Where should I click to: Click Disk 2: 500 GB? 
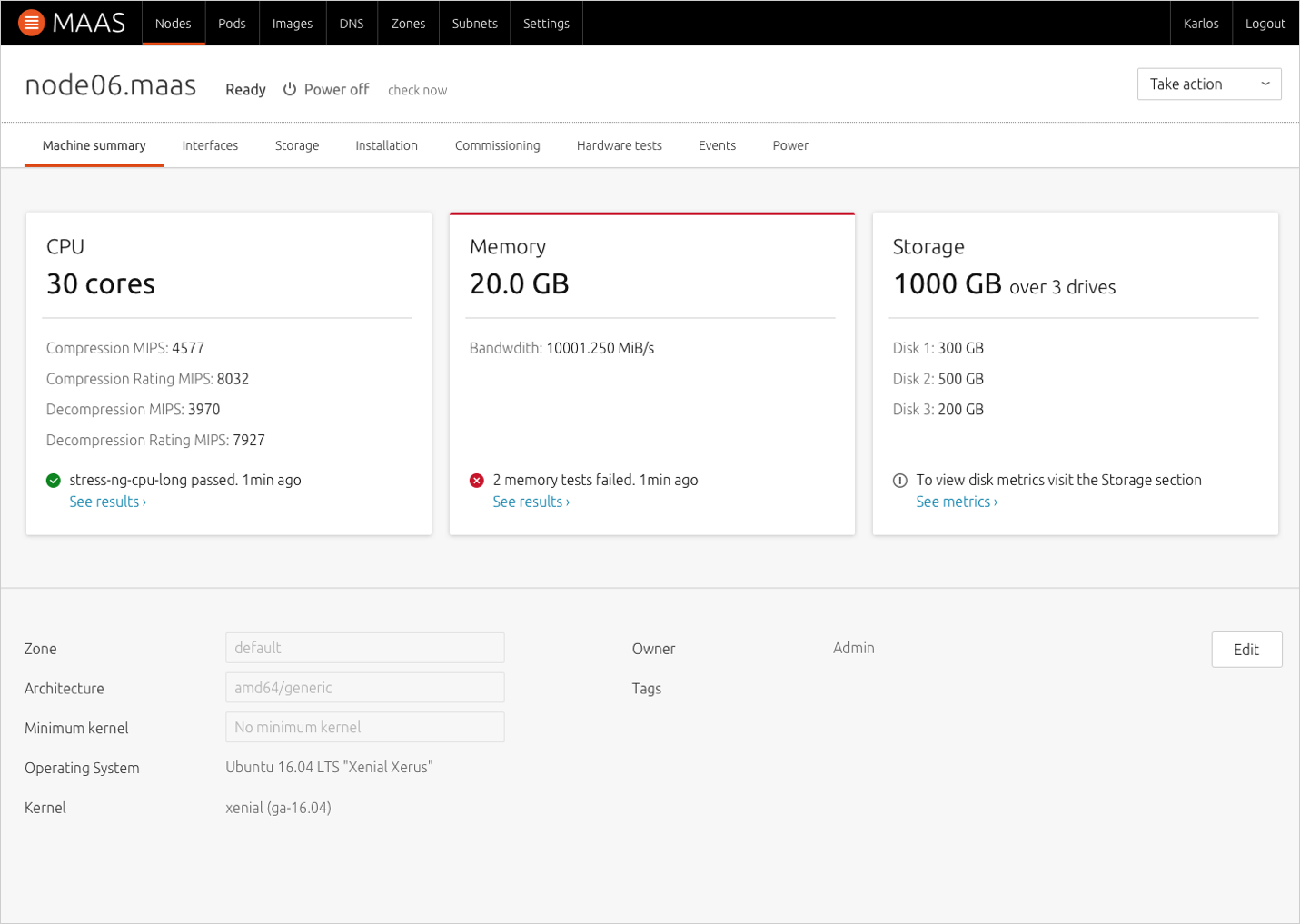click(x=938, y=379)
